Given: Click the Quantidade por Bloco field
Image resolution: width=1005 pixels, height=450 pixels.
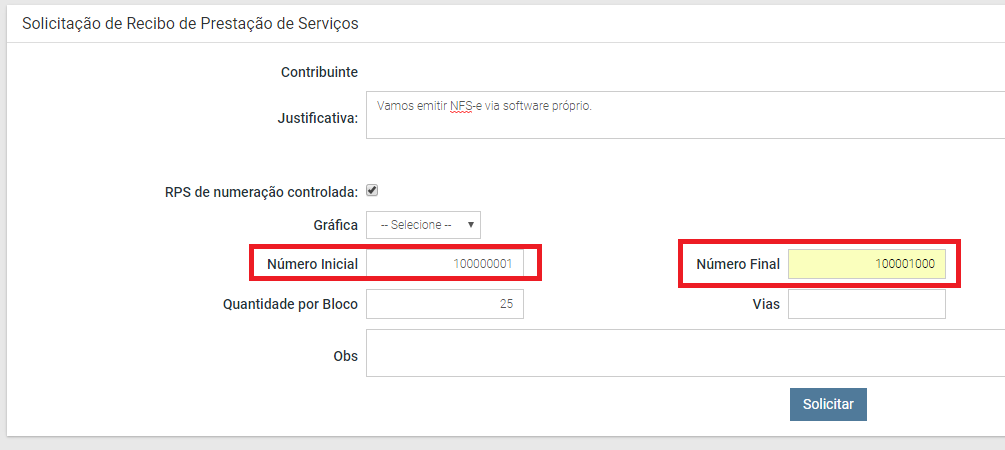Looking at the screenshot, I should 444,304.
